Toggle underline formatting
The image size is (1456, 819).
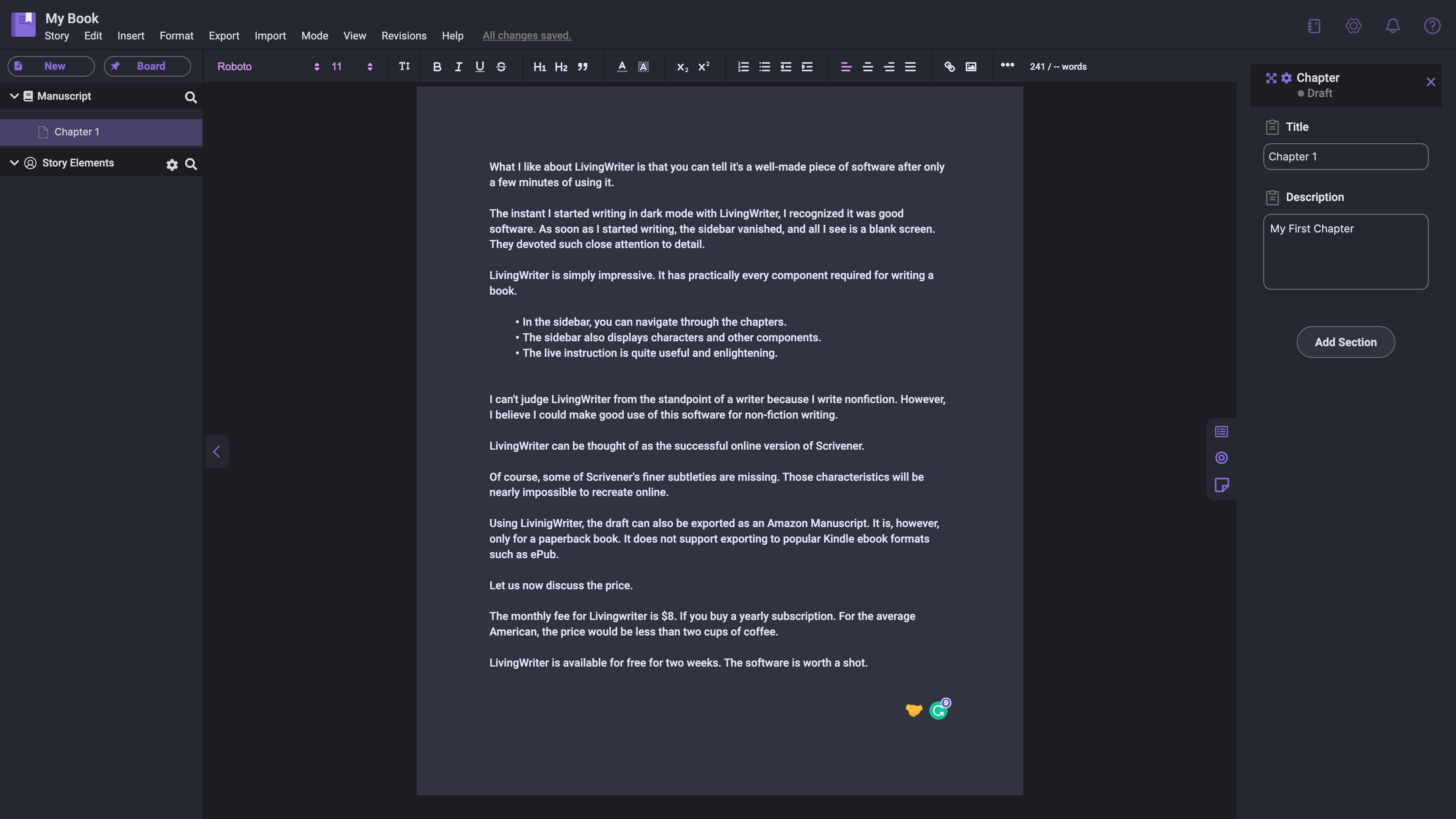480,67
